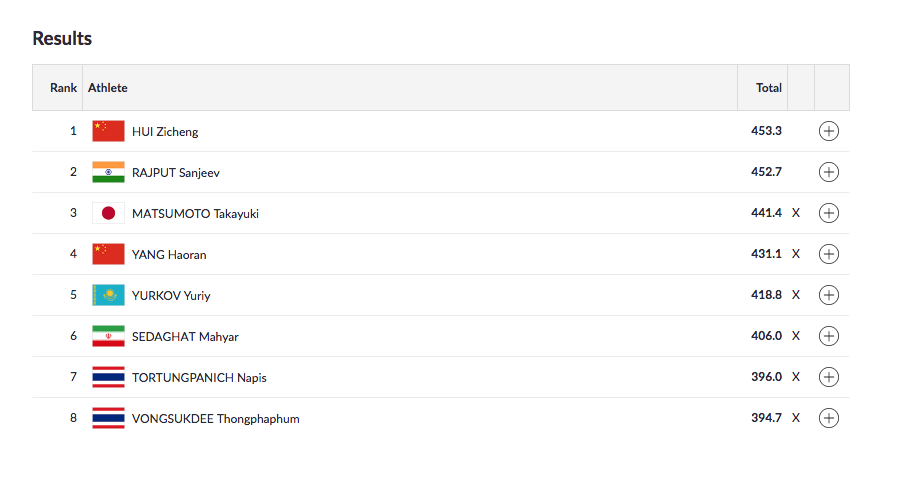This screenshot has width=905, height=490.
Task: Click the China flag beside HUI Zicheng
Action: click(108, 131)
